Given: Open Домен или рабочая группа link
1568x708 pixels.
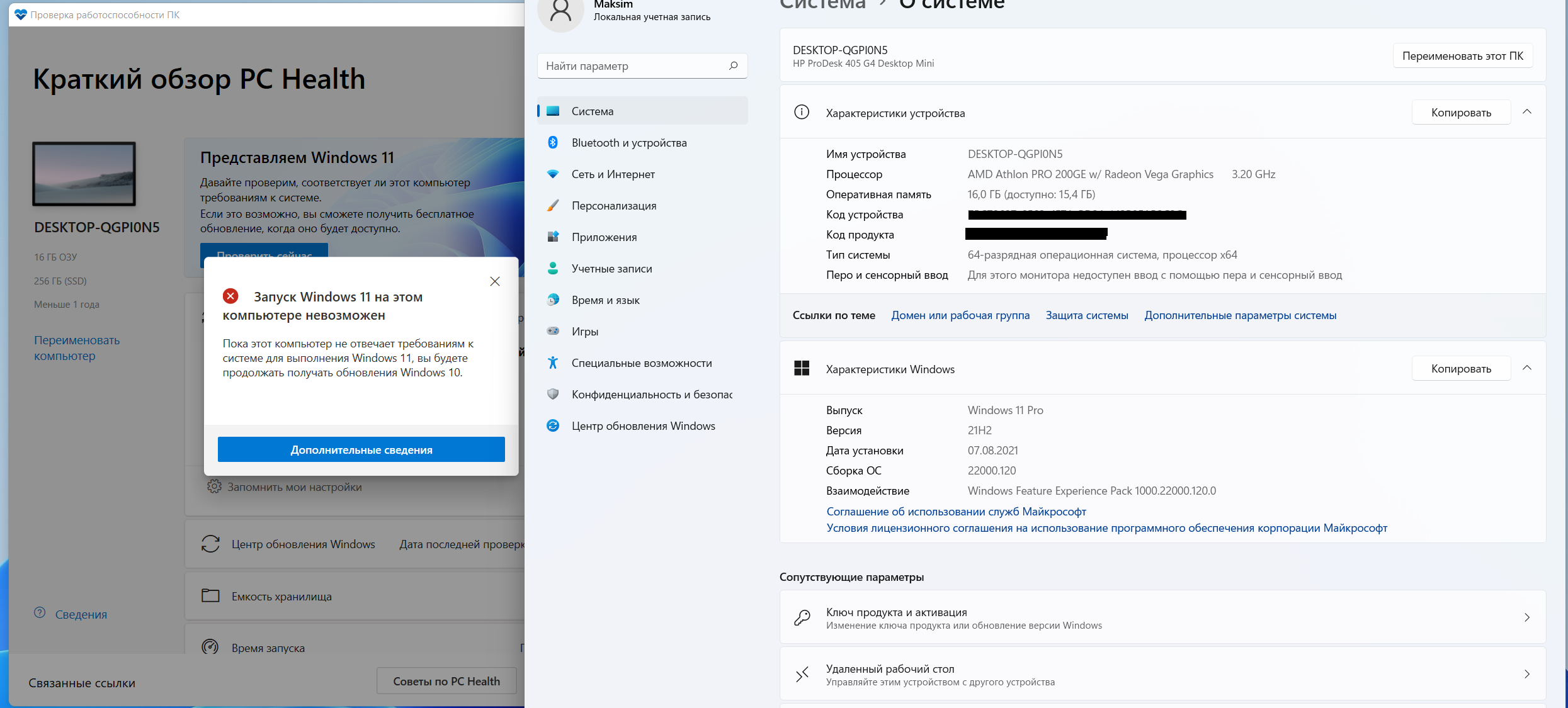Looking at the screenshot, I should coord(960,315).
